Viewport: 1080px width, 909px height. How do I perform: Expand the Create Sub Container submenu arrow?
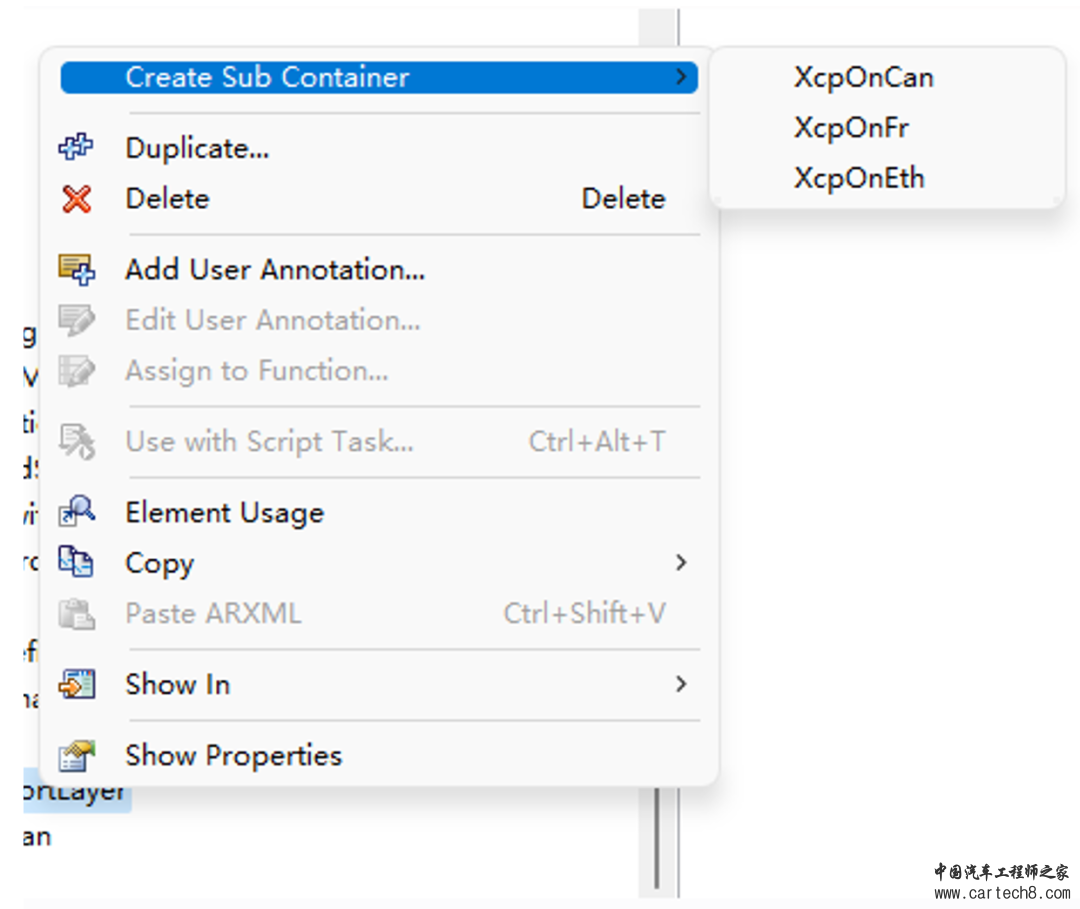681,76
